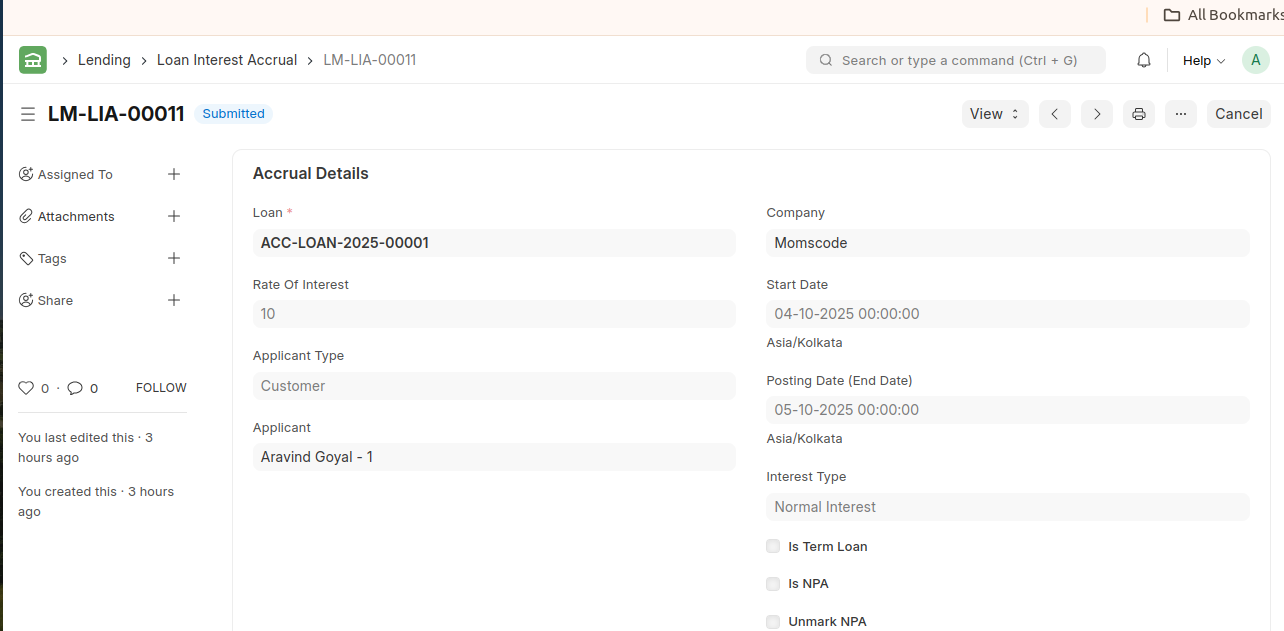Screen dimensions: 1284x631
Task: Open the user avatar menu
Action: 1255,60
